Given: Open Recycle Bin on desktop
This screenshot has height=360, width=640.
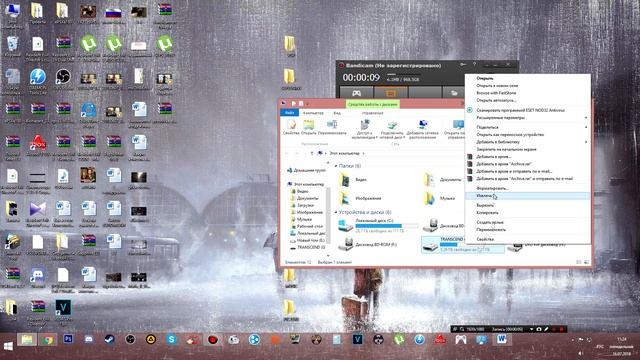Looking at the screenshot, I should [x=12, y=46].
